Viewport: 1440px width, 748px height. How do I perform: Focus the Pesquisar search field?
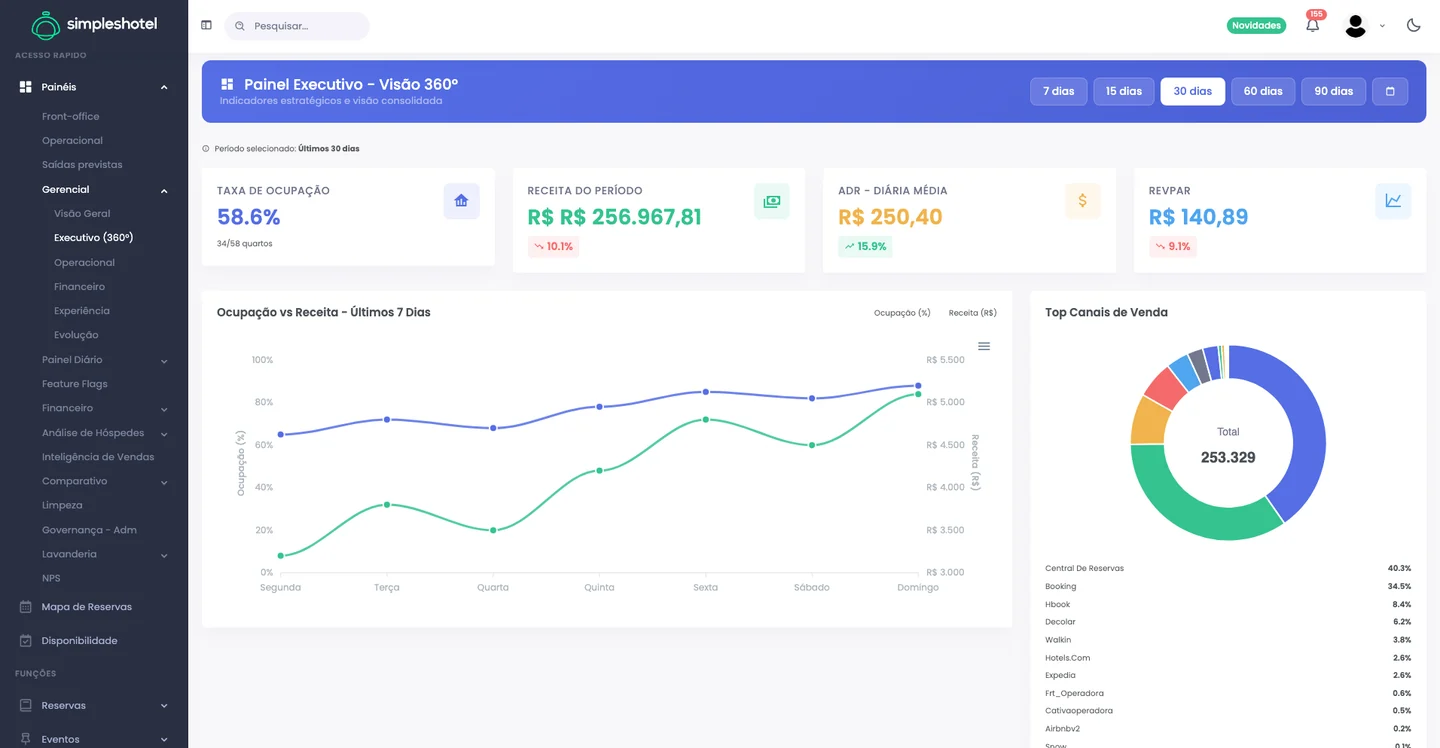[297, 26]
